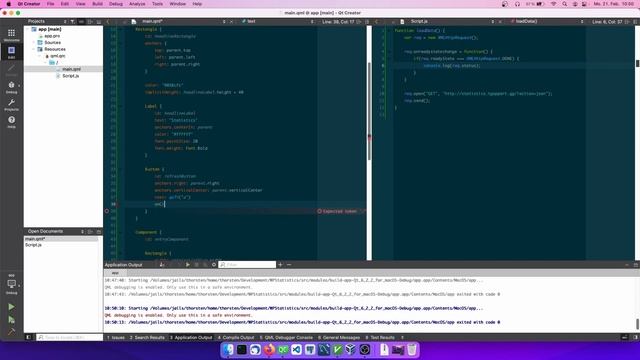Increase output font size plus
The height and width of the screenshot is (360, 640).
click(x=280, y=264)
